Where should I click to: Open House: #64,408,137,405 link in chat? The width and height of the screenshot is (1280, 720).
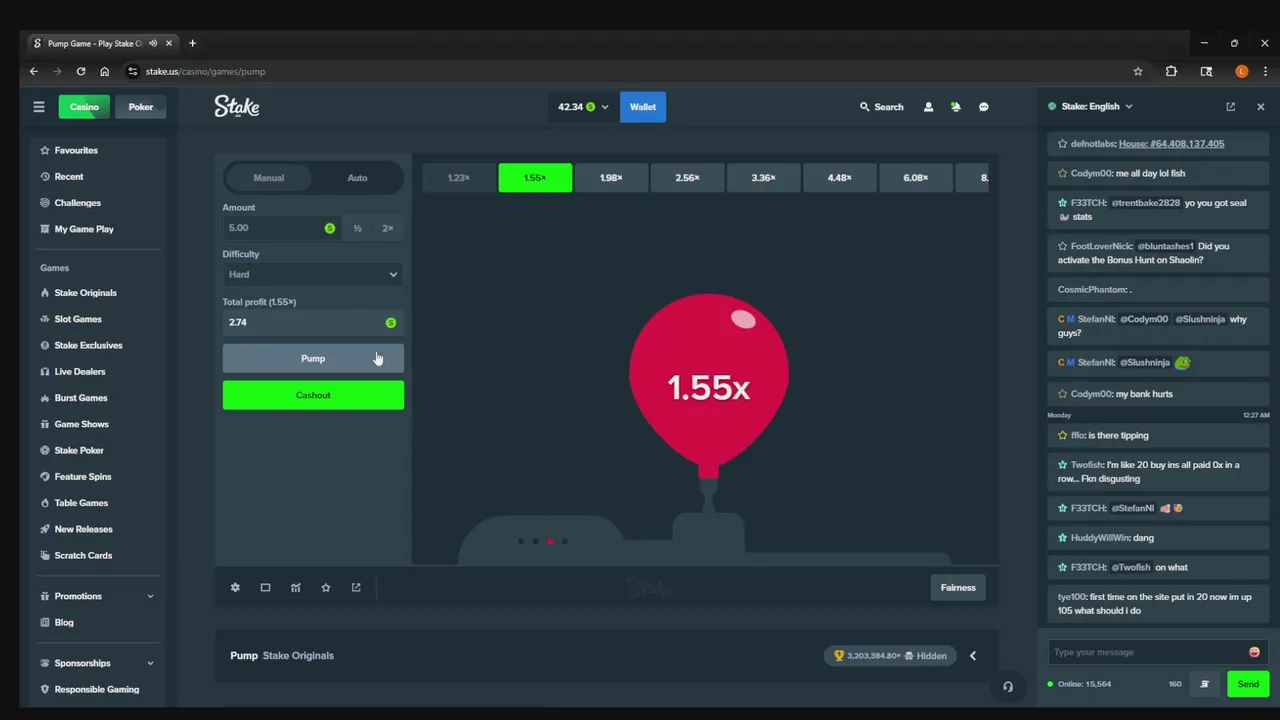(x=1171, y=144)
